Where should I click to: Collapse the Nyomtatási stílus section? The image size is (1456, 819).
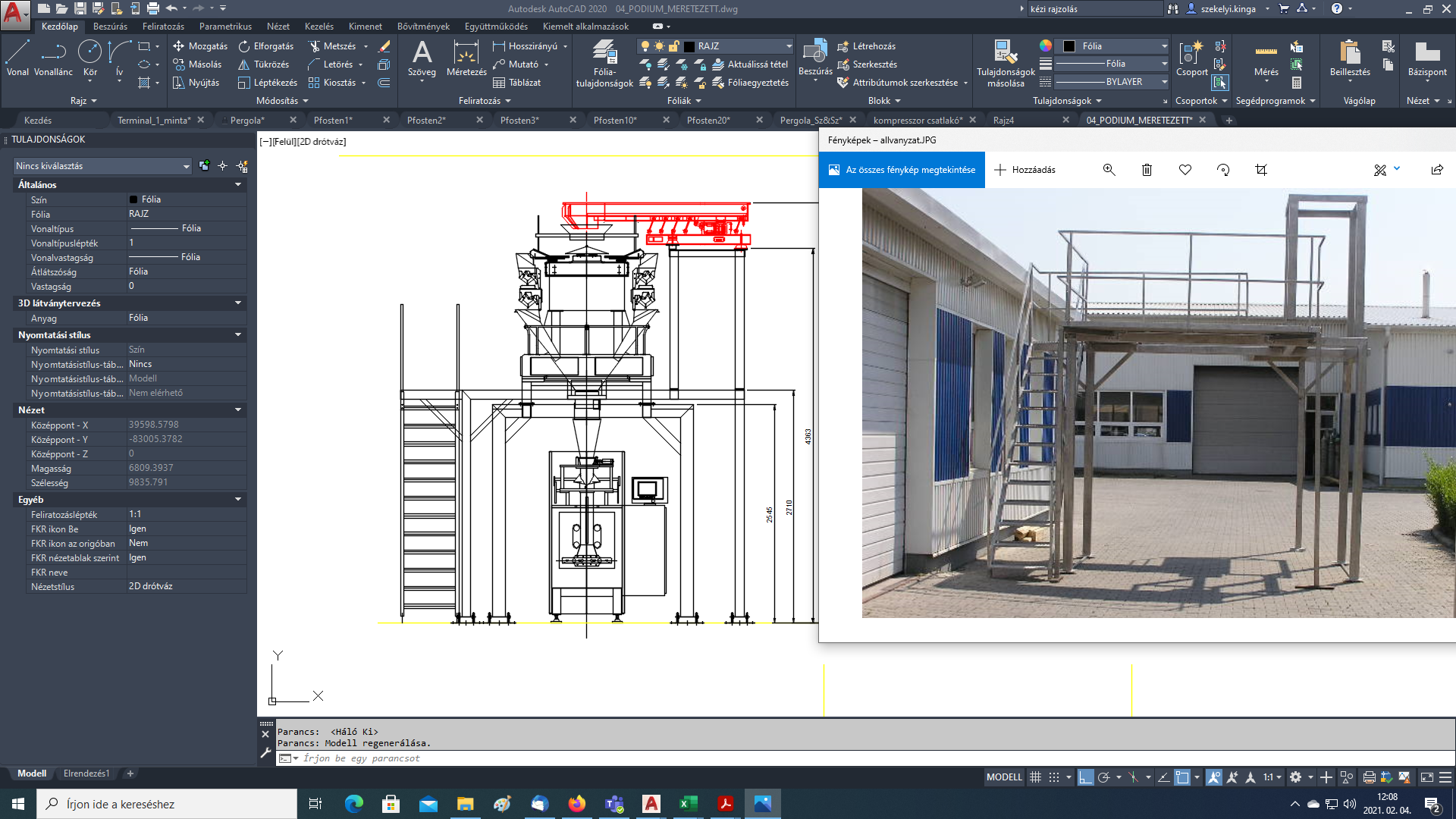pyautogui.click(x=238, y=335)
